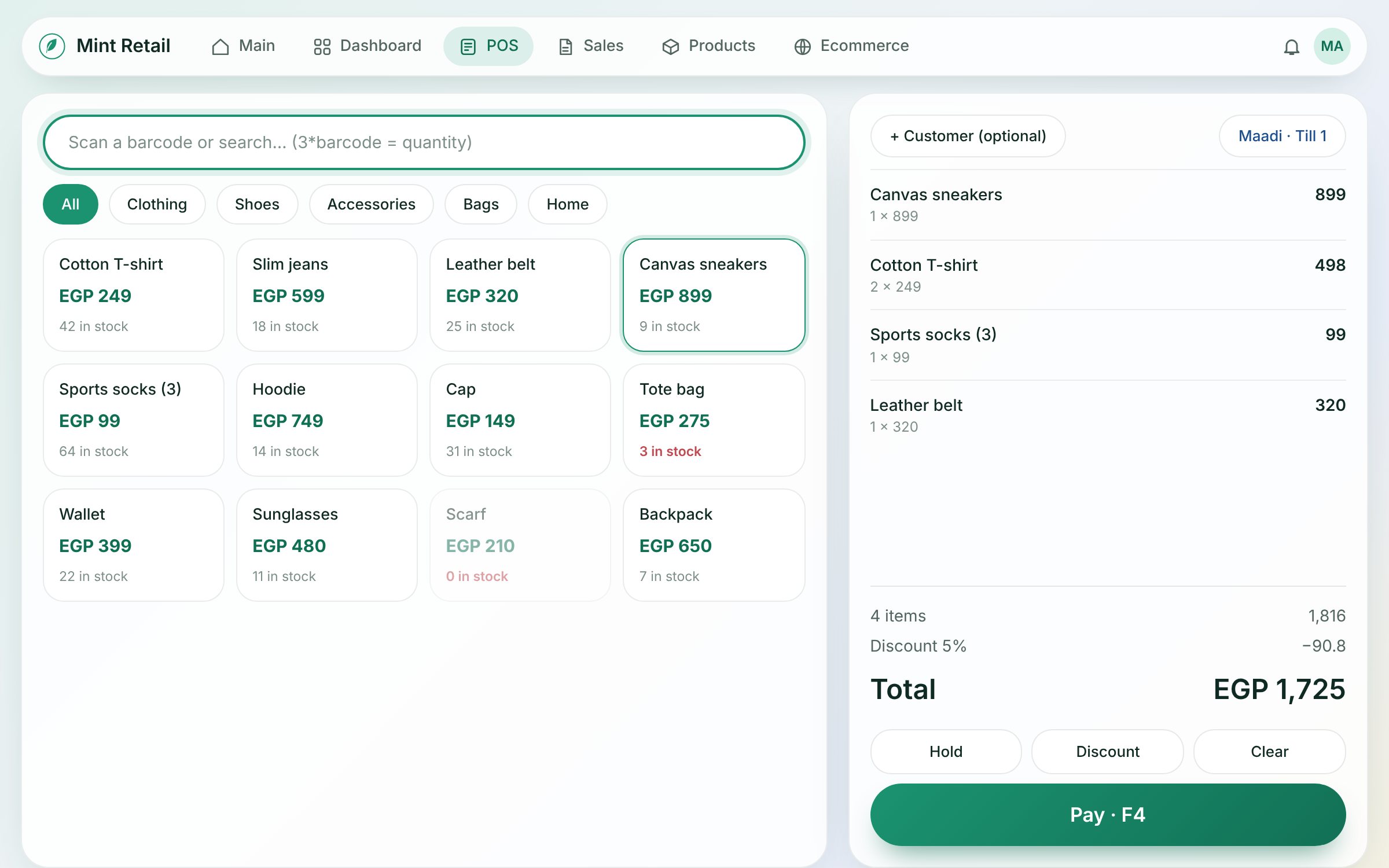Click the Mint Retail leaf logo
The height and width of the screenshot is (868, 1389).
point(52,46)
